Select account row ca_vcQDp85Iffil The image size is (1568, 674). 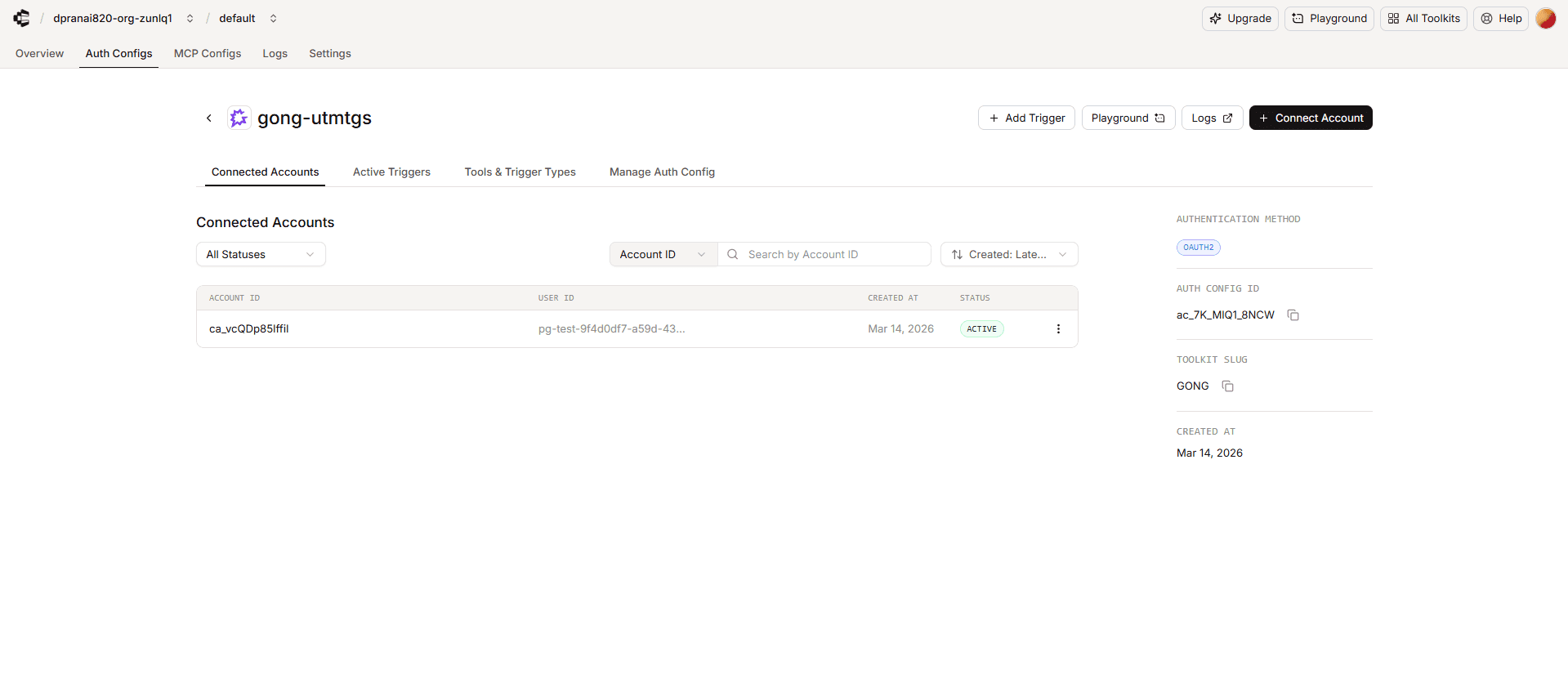click(637, 329)
